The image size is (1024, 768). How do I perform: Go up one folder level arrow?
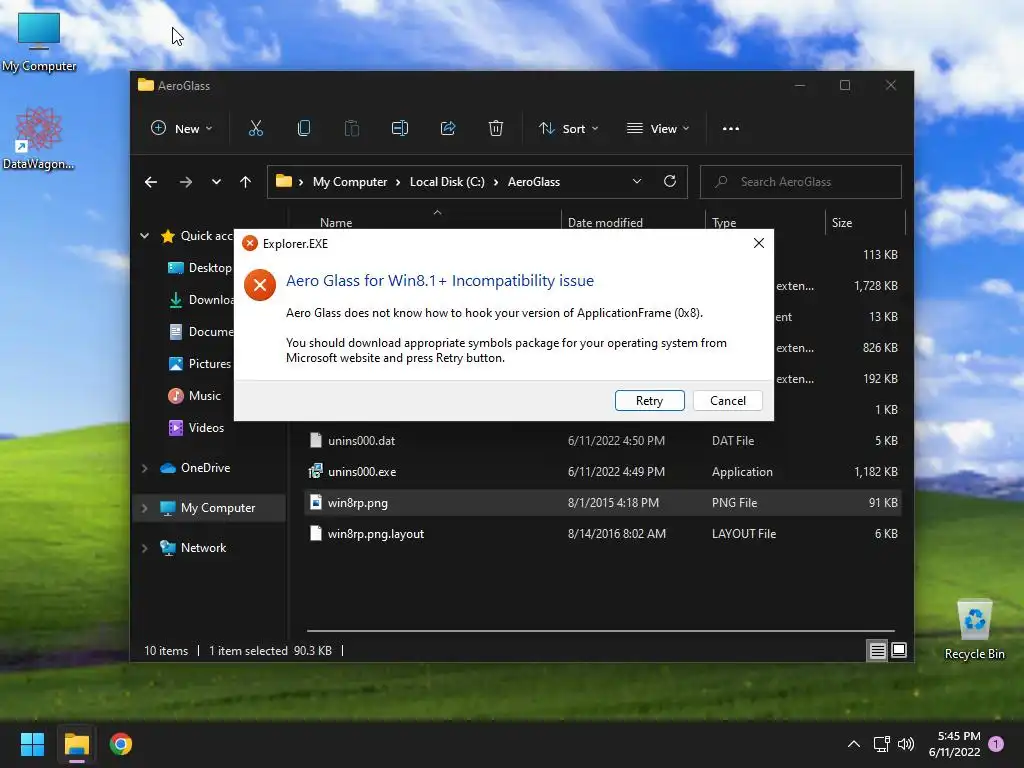coord(246,182)
